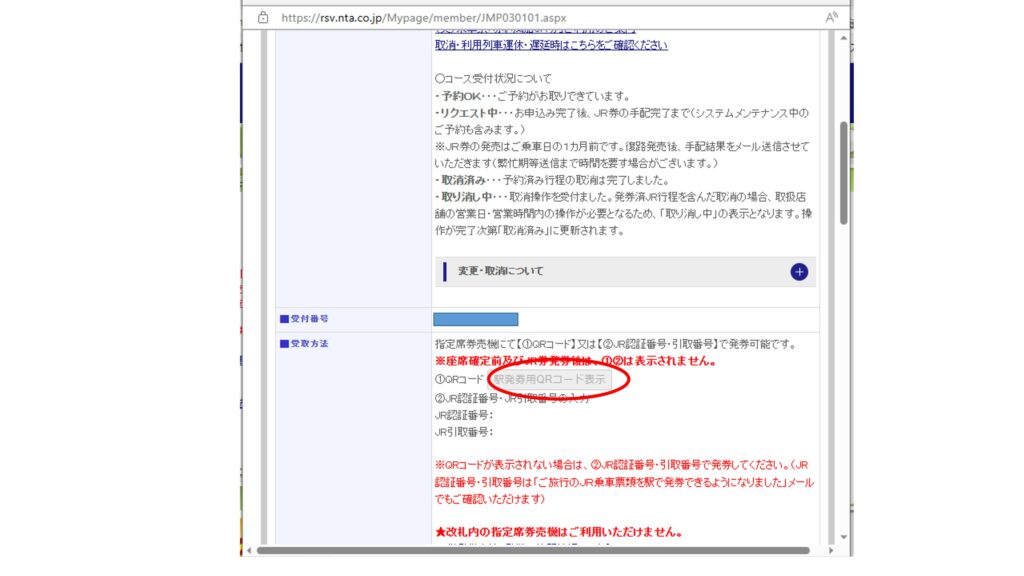Click the lock icon in address bar
The image size is (1024, 576).
[264, 17]
